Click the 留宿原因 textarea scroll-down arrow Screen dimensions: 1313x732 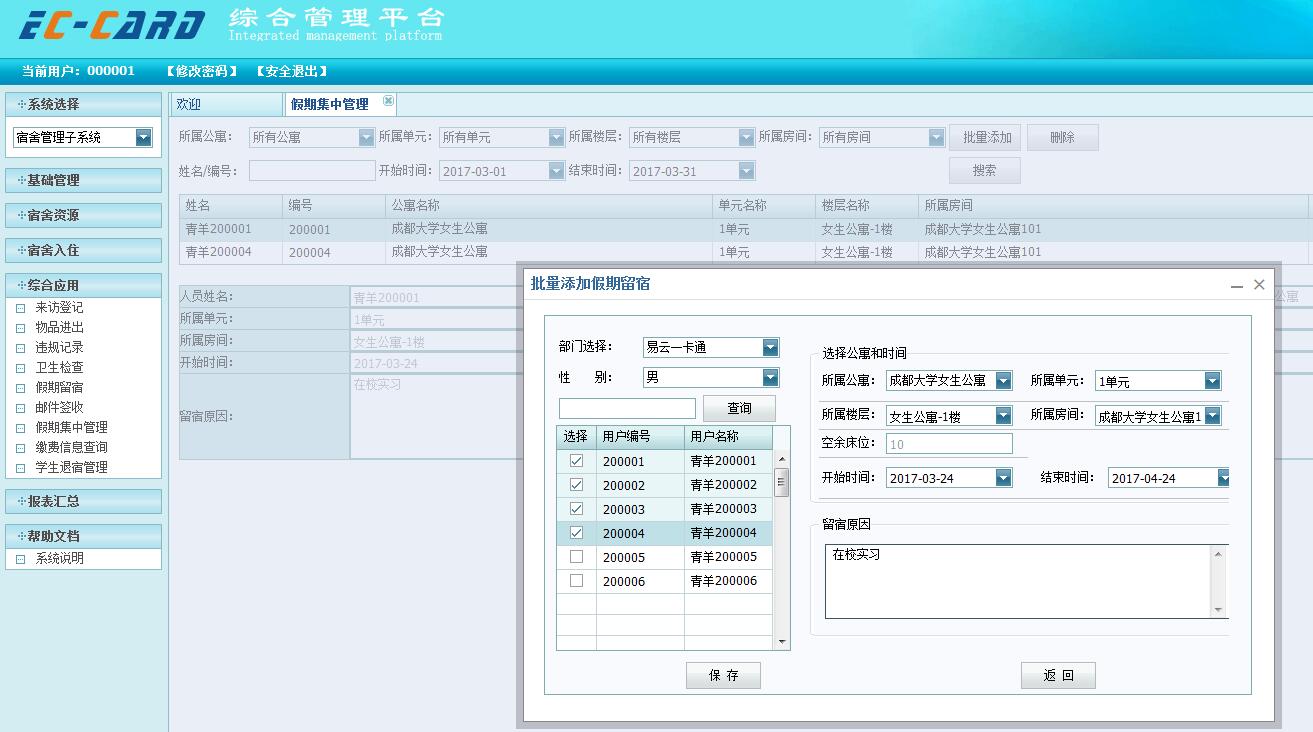point(1218,609)
